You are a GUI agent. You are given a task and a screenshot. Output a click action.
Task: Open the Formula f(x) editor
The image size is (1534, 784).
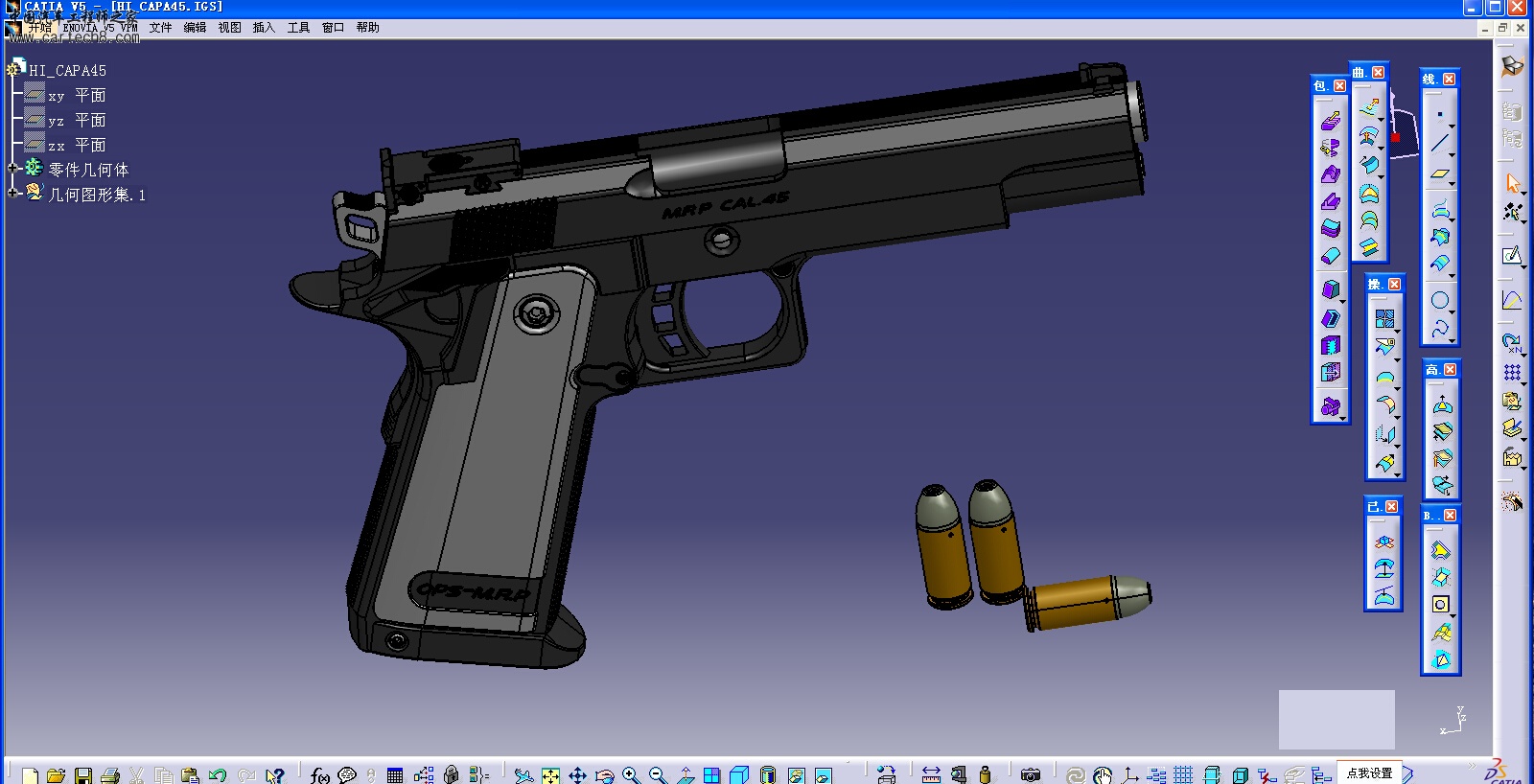click(x=320, y=775)
